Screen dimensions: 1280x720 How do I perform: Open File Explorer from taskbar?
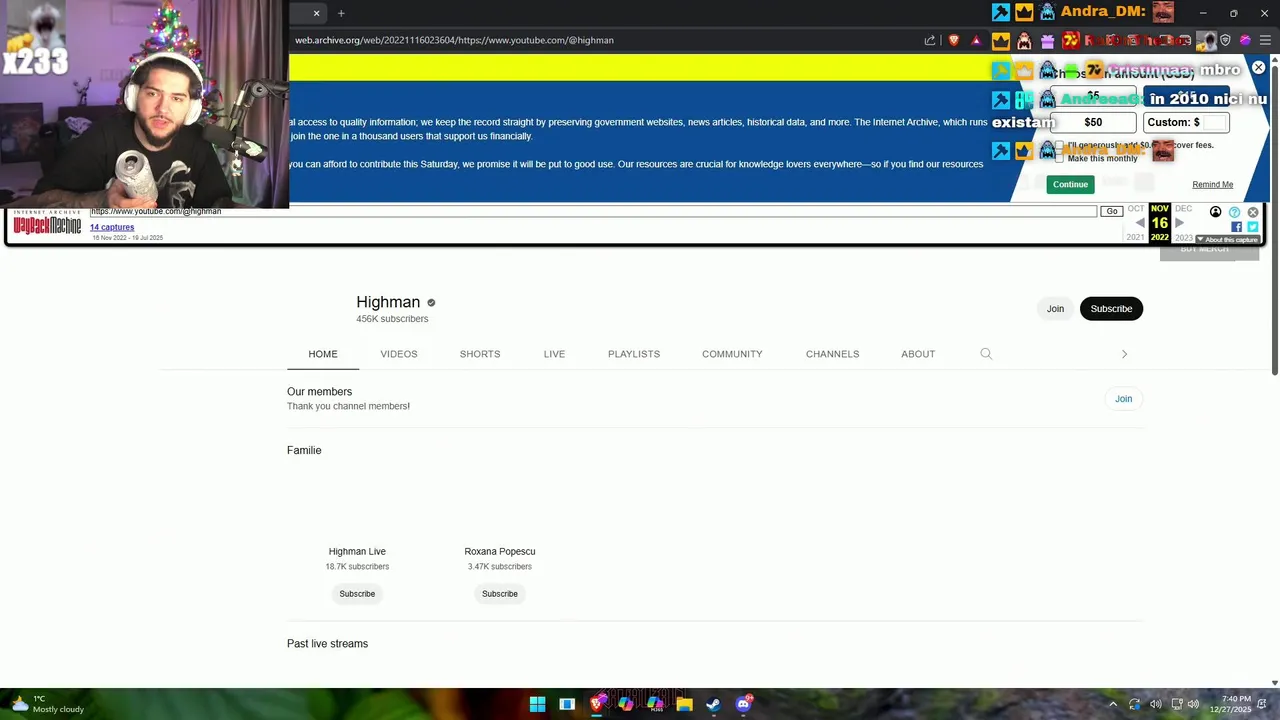point(684,704)
